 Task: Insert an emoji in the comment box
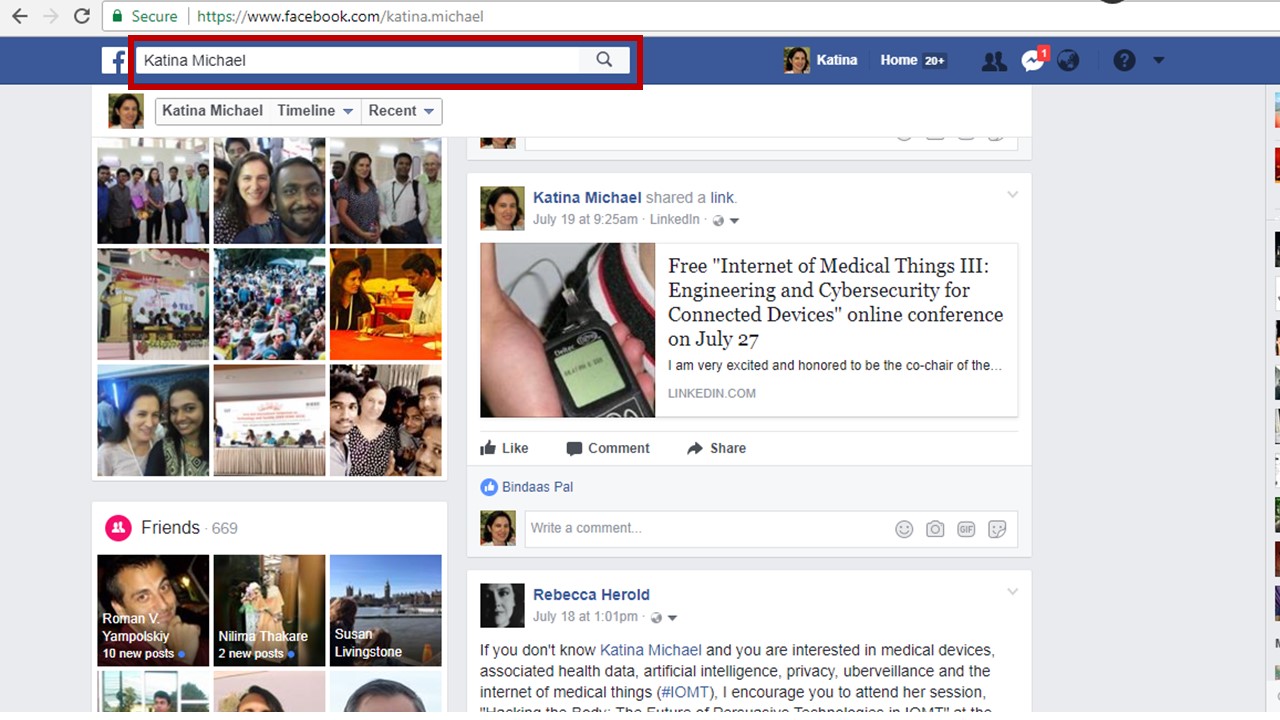(904, 529)
